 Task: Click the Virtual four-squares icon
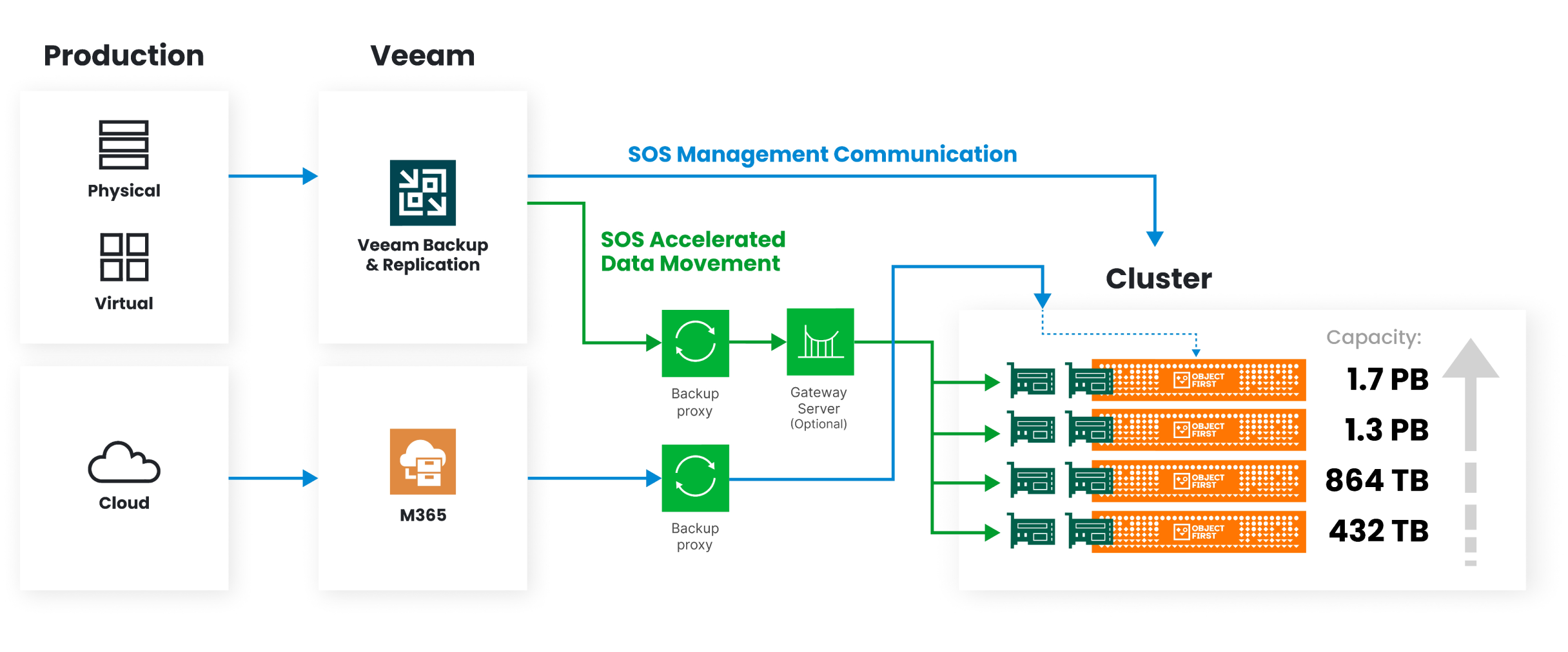tap(124, 257)
